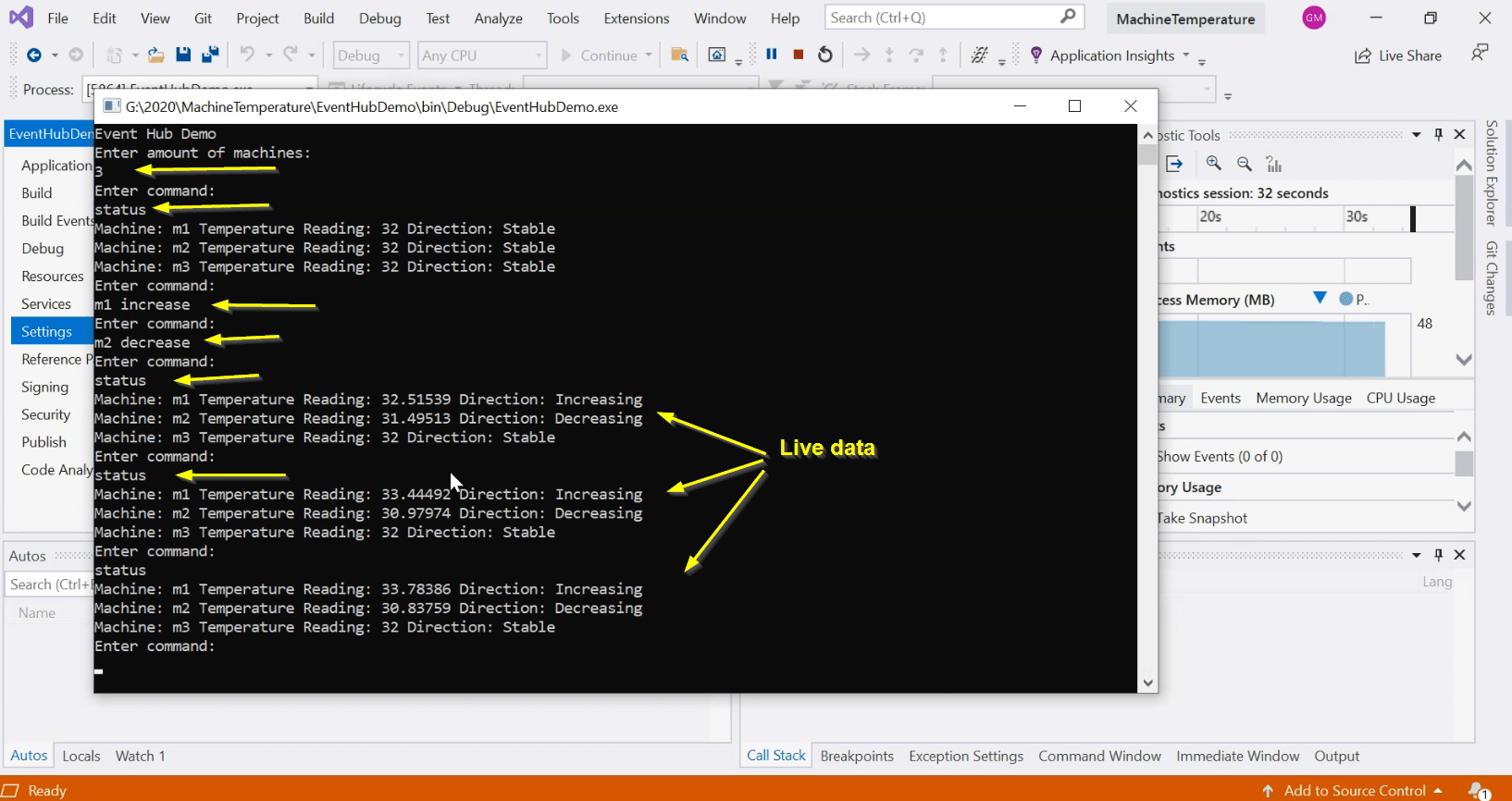Open the Output tab
The height and width of the screenshot is (801, 1512).
tap(1337, 756)
